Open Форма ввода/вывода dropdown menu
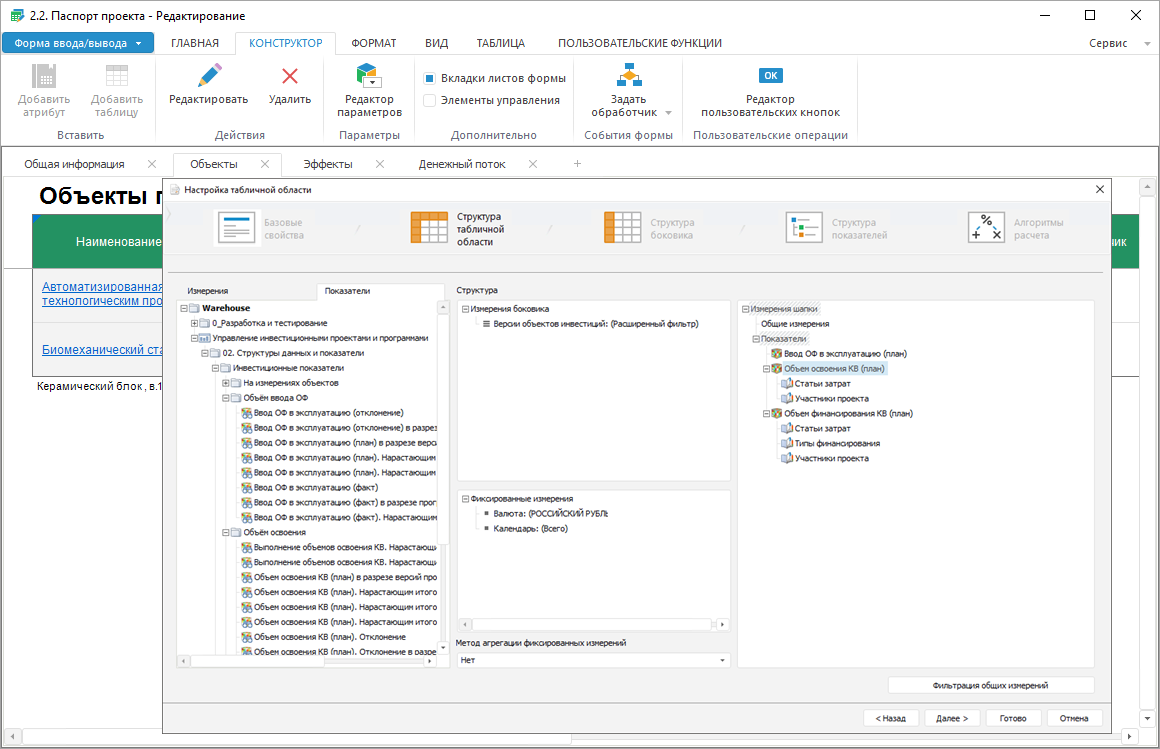The height and width of the screenshot is (749, 1160). click(78, 43)
